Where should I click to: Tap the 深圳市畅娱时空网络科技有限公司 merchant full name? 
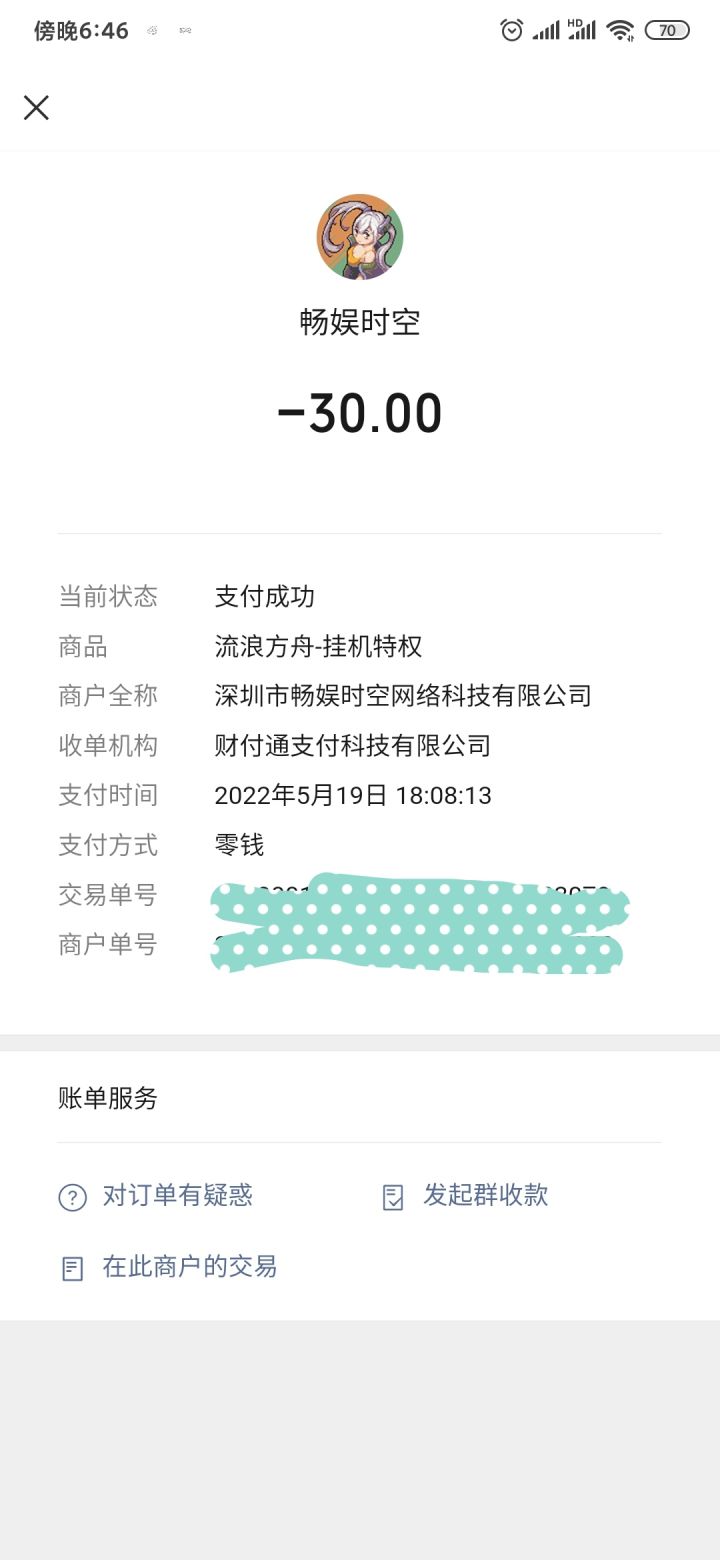(x=403, y=696)
